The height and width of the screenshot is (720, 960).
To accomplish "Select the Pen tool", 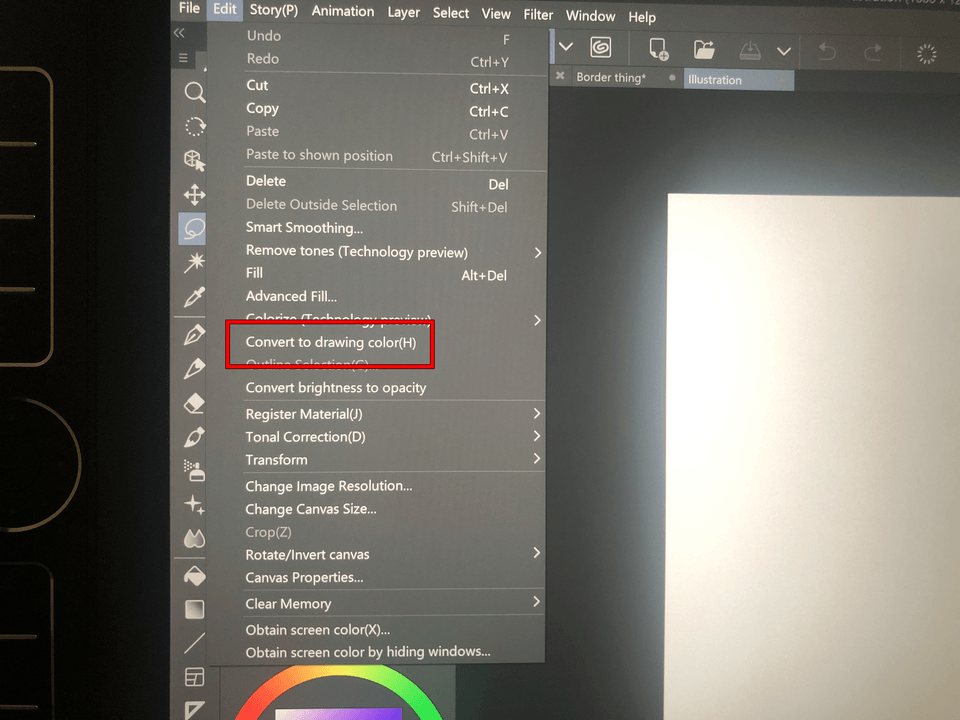I will point(195,335).
